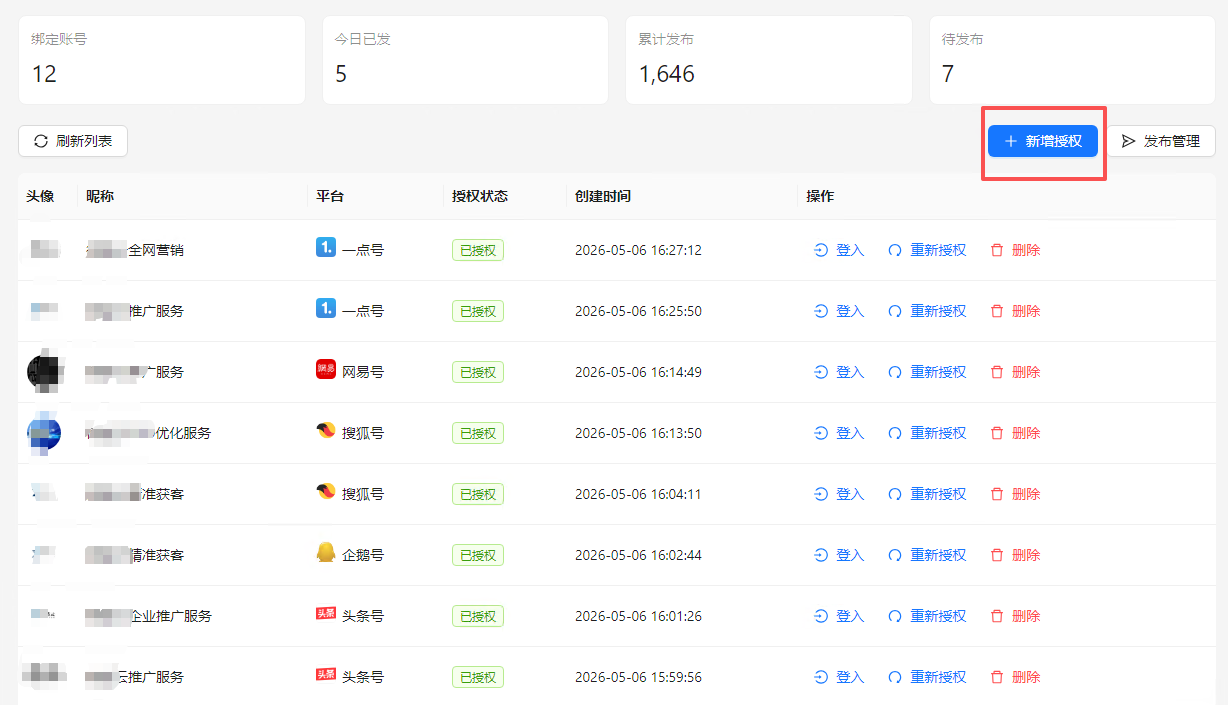The width and height of the screenshot is (1228, 705).
Task: Click the 绑定账号 statistics card
Action: click(x=161, y=60)
